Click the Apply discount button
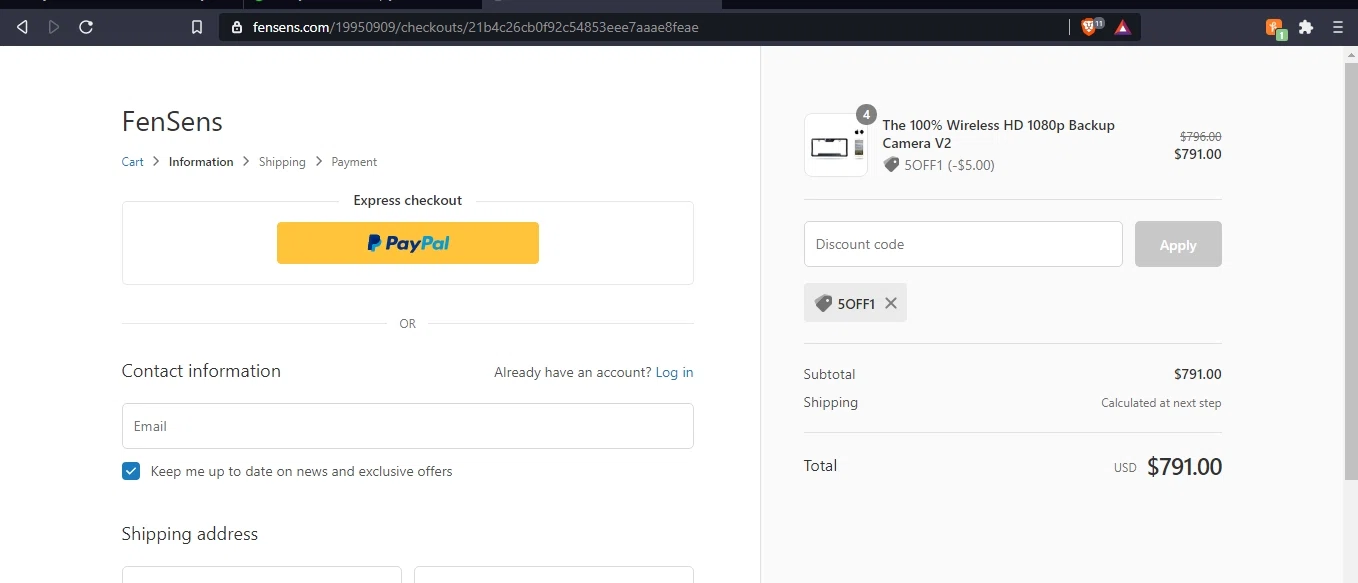This screenshot has width=1358, height=583. click(1178, 244)
